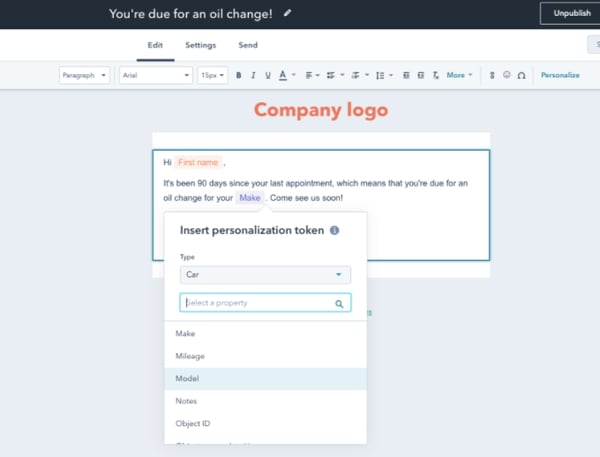Click the First name token
Viewport: 600px width, 457px height.
point(198,162)
